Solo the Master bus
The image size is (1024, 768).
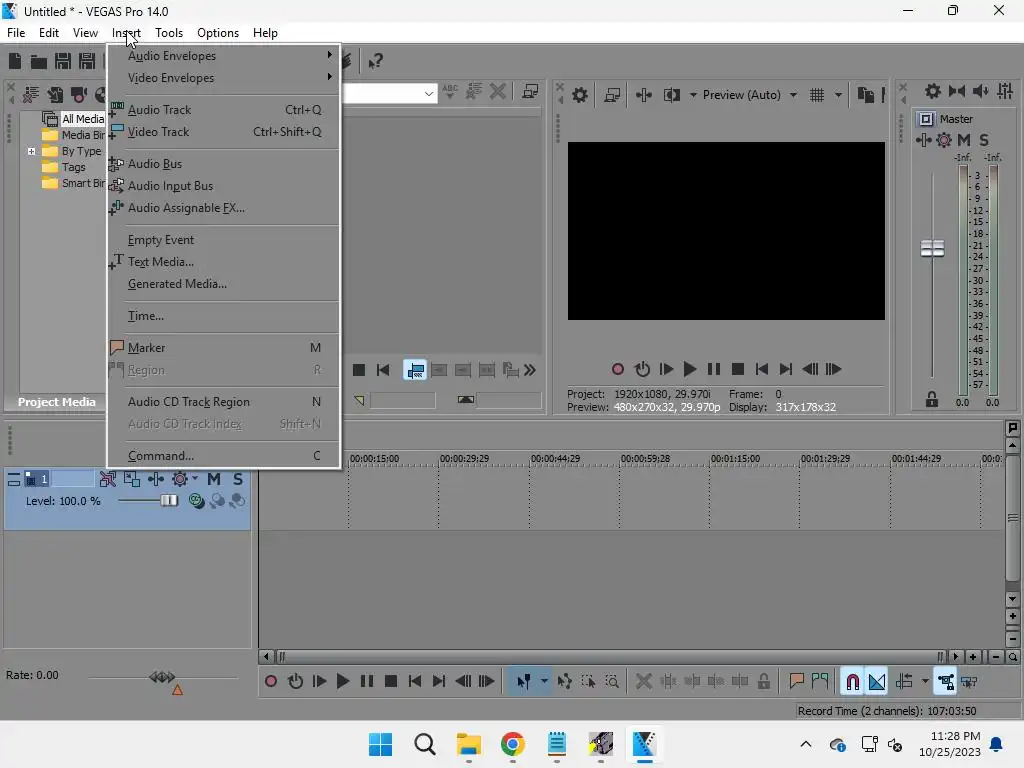(x=984, y=140)
